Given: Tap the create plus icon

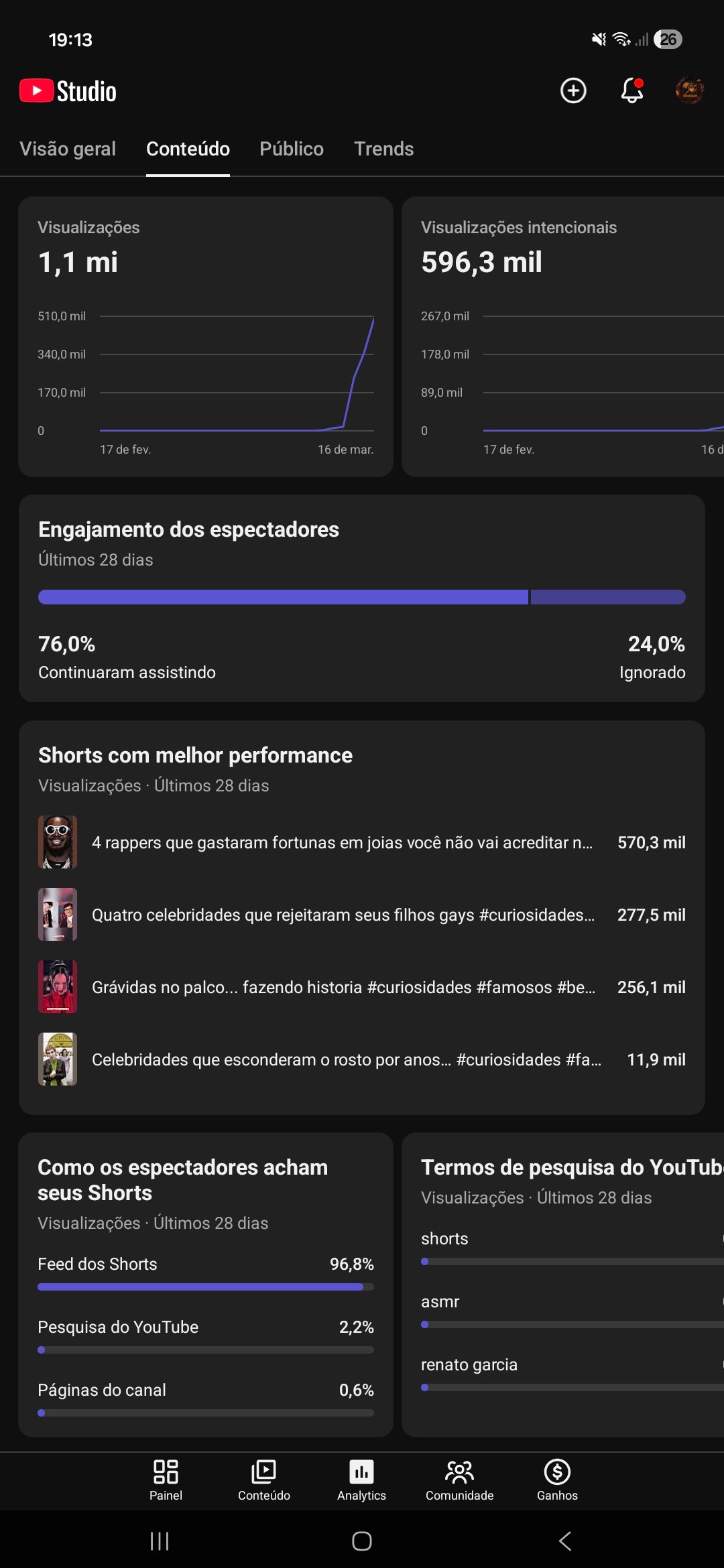Looking at the screenshot, I should tap(573, 90).
